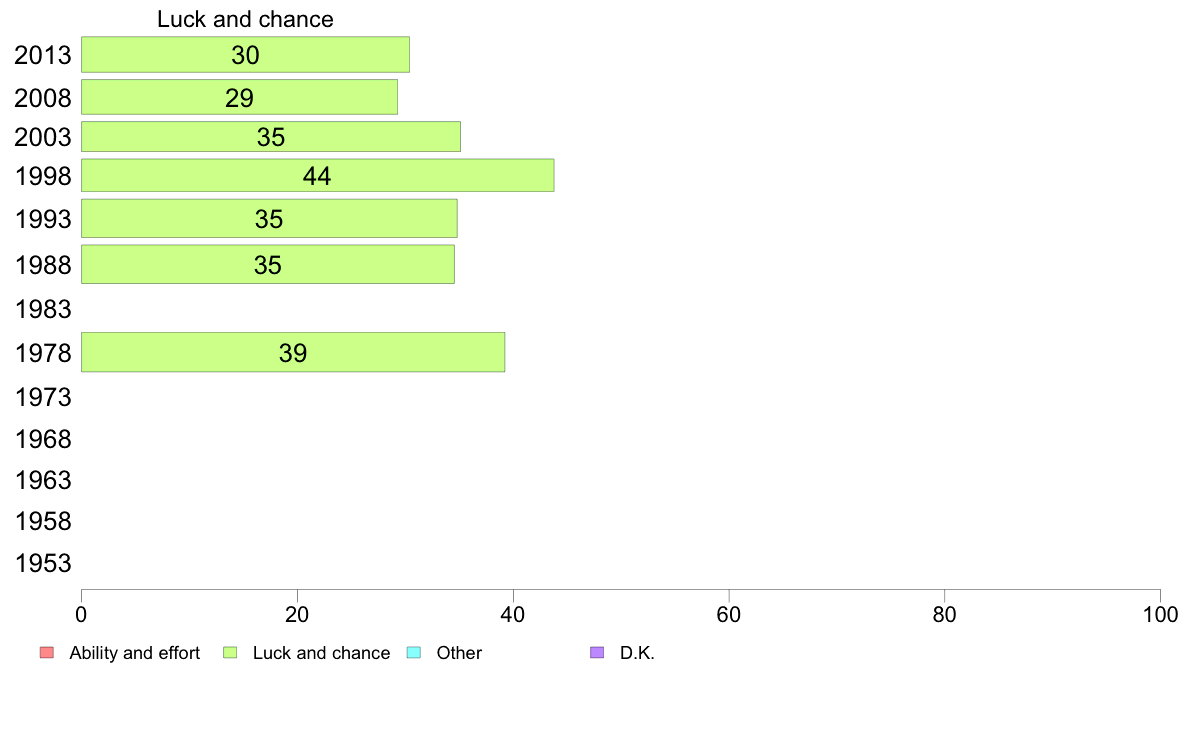Screen dimensions: 1188x736
Task: Click the 1983 year label
Action: click(43, 309)
